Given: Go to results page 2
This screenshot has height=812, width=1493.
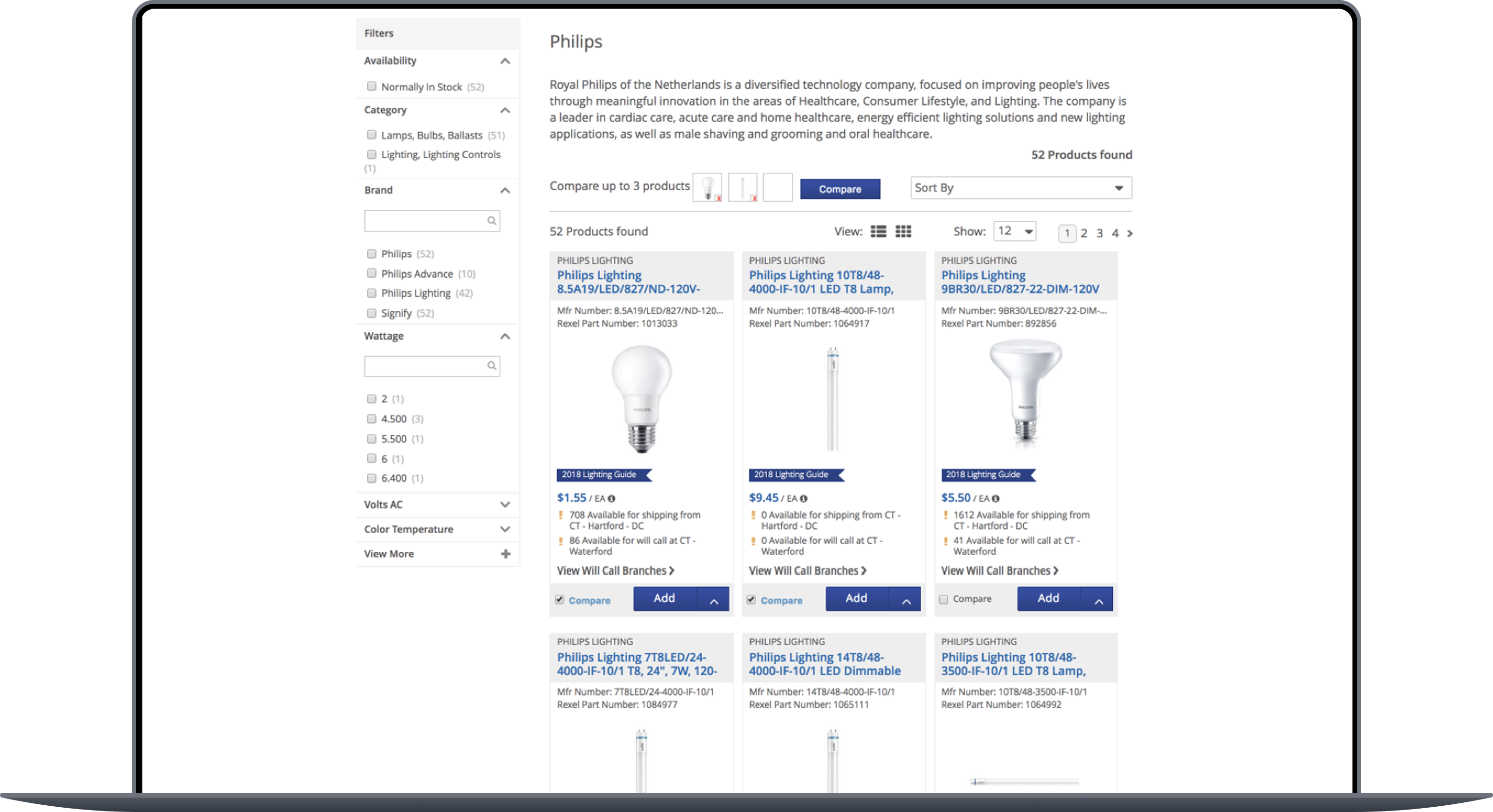Looking at the screenshot, I should point(1084,233).
